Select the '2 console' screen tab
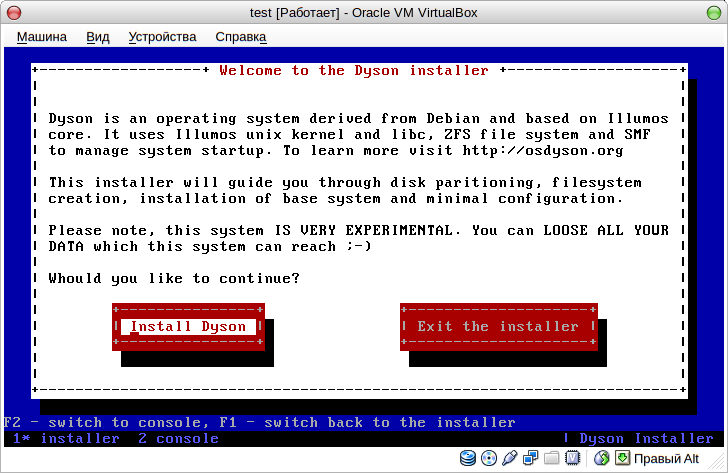Screen dimensions: 728x473 (x=178, y=439)
